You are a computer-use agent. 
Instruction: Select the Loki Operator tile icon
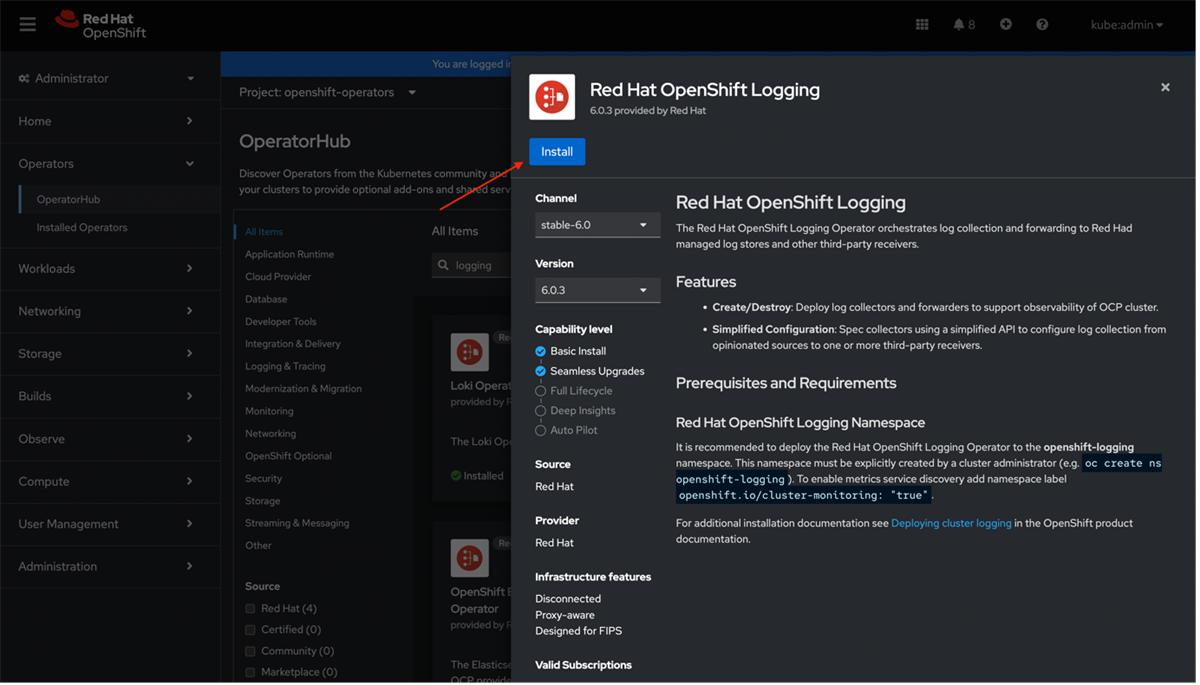pos(469,352)
